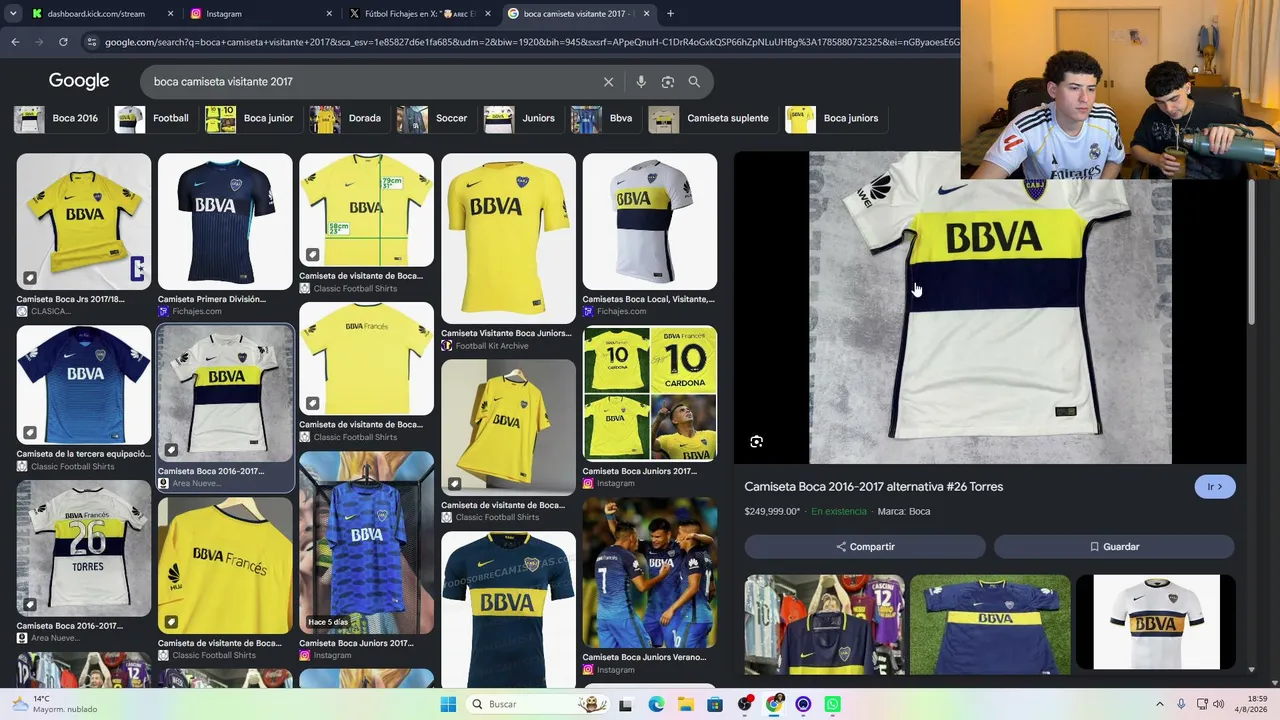This screenshot has width=1280, height=720.
Task: Open the taskbar app with purple circle icon
Action: tap(803, 704)
